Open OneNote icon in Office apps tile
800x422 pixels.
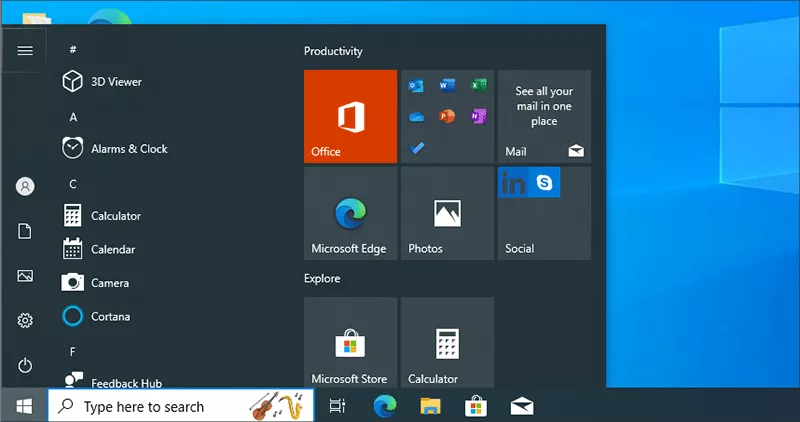478,117
